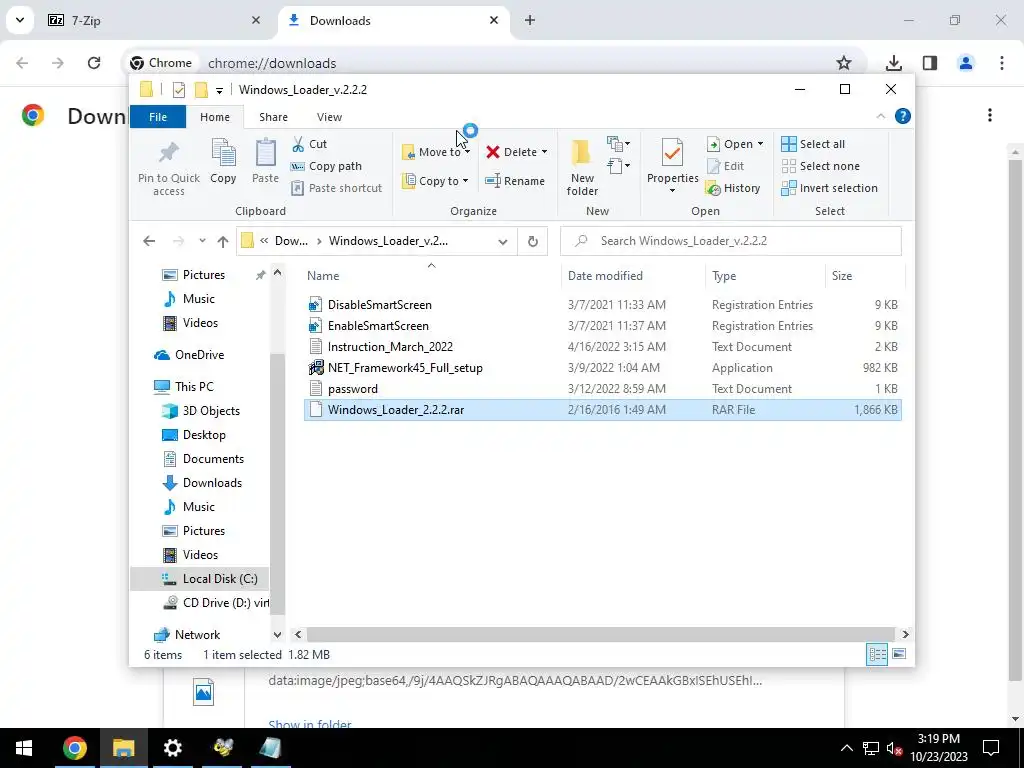The image size is (1024, 768).
Task: Open OneDrive in navigation pane
Action: click(199, 355)
